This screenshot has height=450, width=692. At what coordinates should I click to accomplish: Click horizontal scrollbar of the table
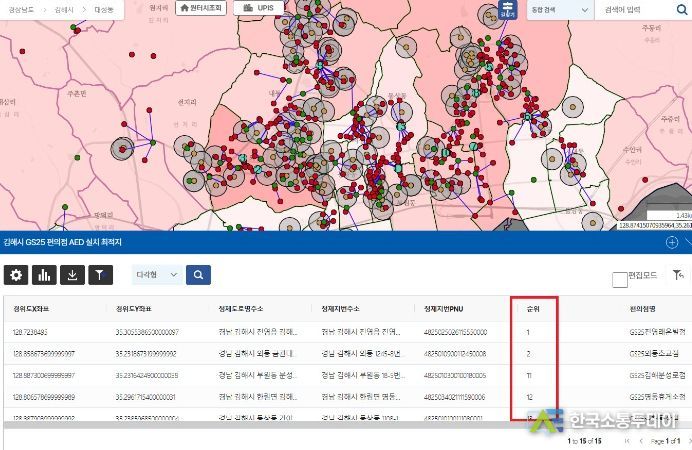(265, 425)
